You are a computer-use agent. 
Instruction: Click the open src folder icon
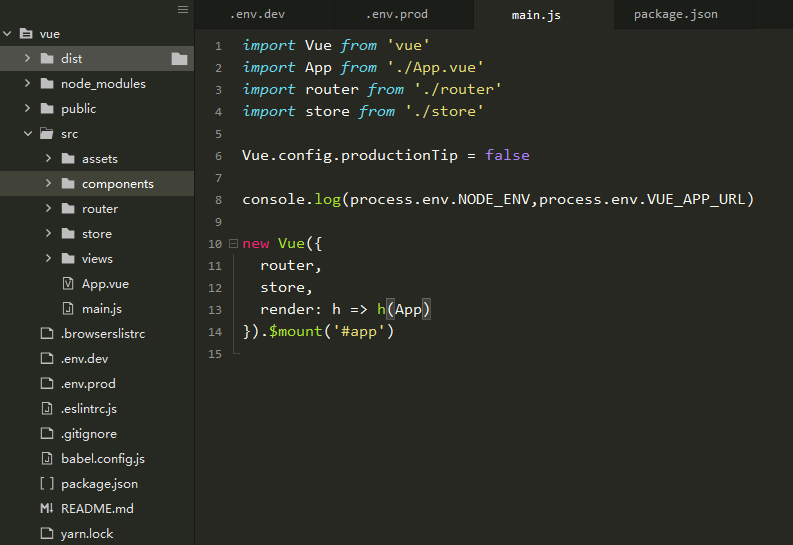(47, 133)
